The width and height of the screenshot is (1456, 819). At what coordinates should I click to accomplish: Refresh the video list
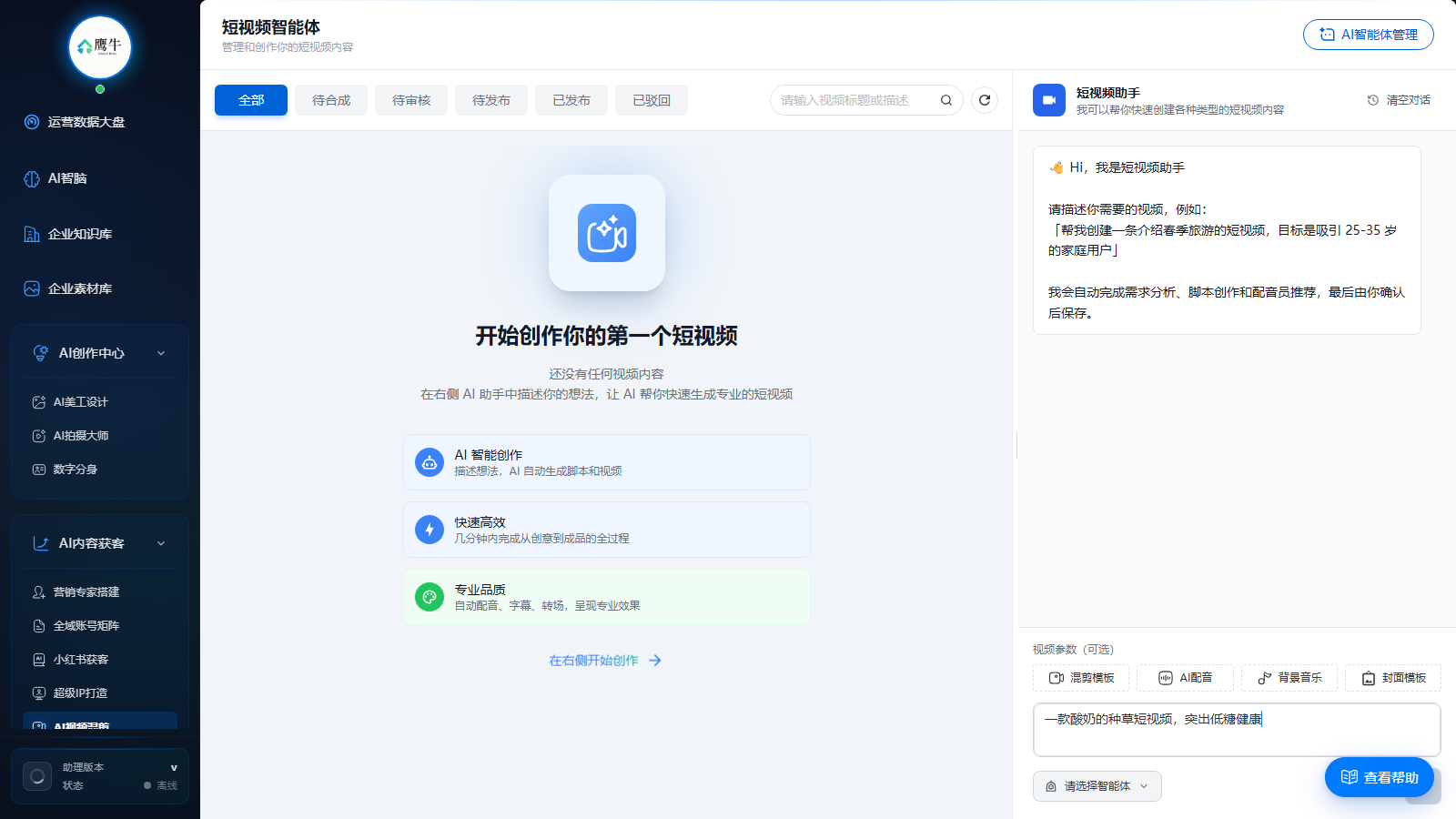coord(985,100)
